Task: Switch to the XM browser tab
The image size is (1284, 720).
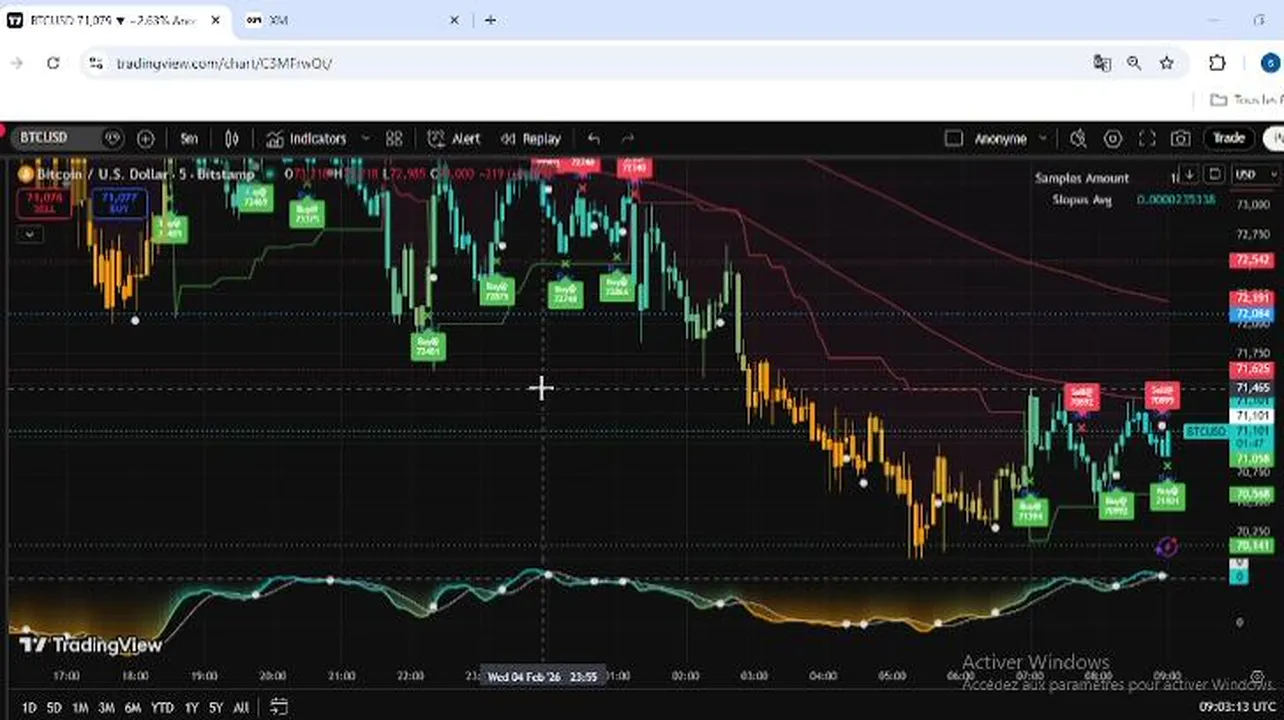Action: pos(352,20)
